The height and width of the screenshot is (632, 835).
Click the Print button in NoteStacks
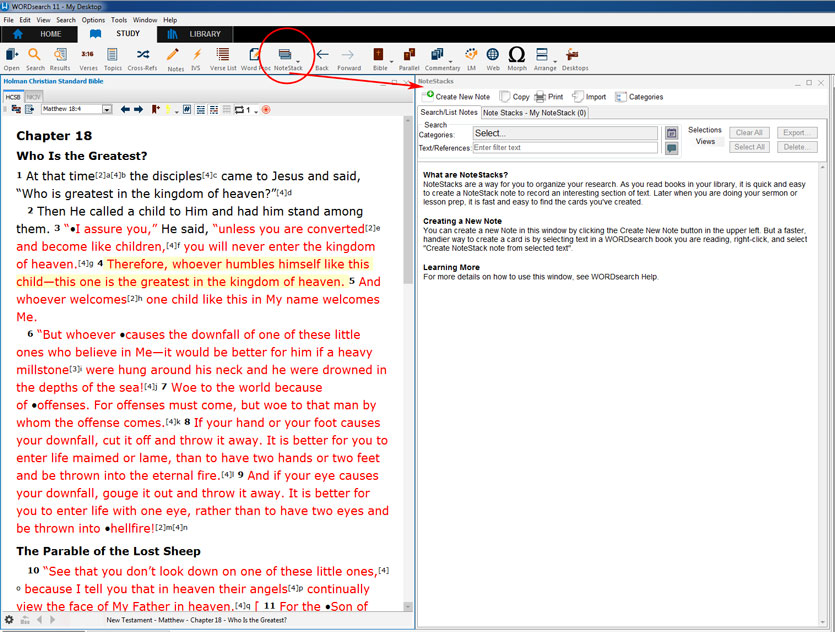point(549,96)
